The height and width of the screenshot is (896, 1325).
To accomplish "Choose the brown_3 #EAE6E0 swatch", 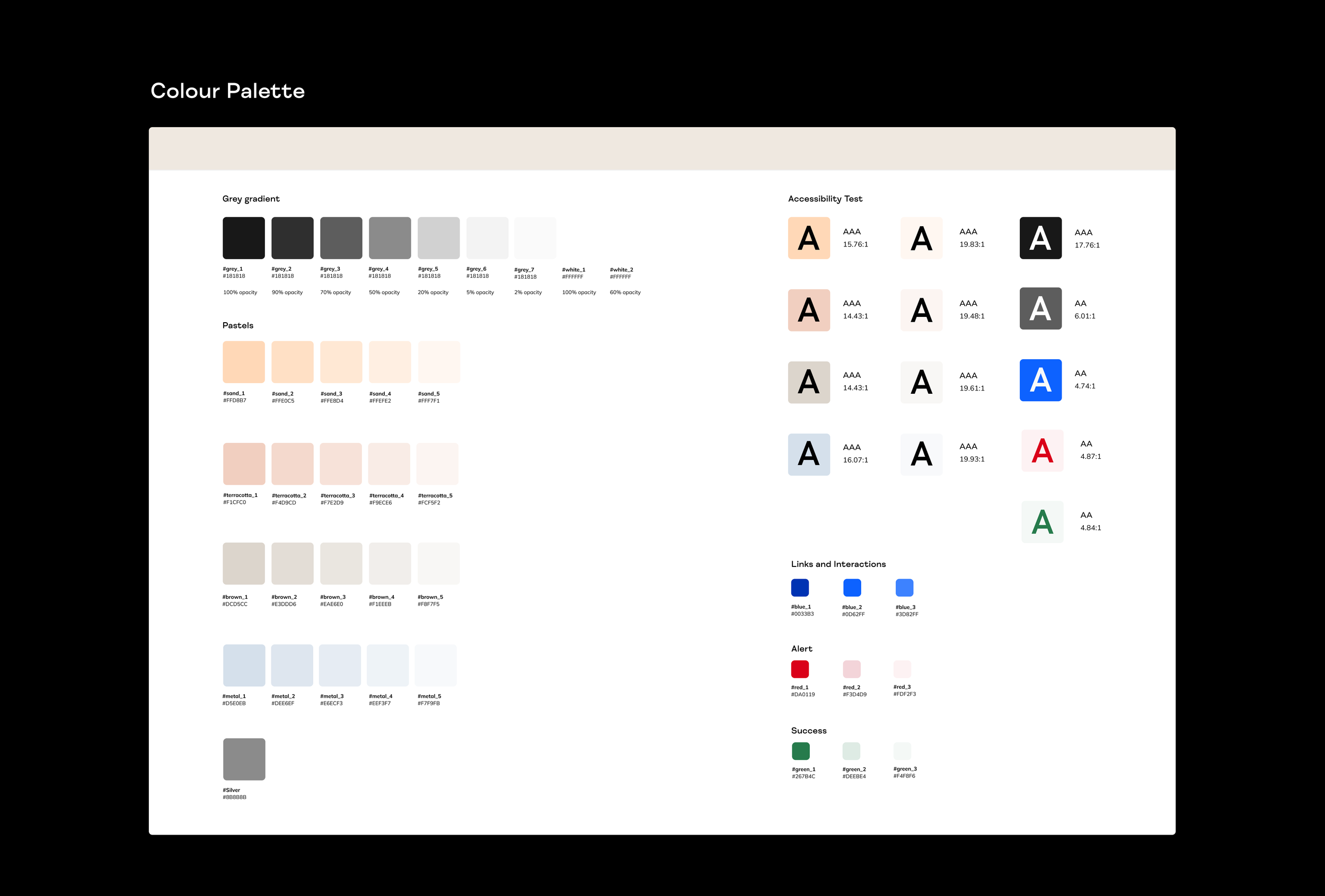I will [341, 564].
